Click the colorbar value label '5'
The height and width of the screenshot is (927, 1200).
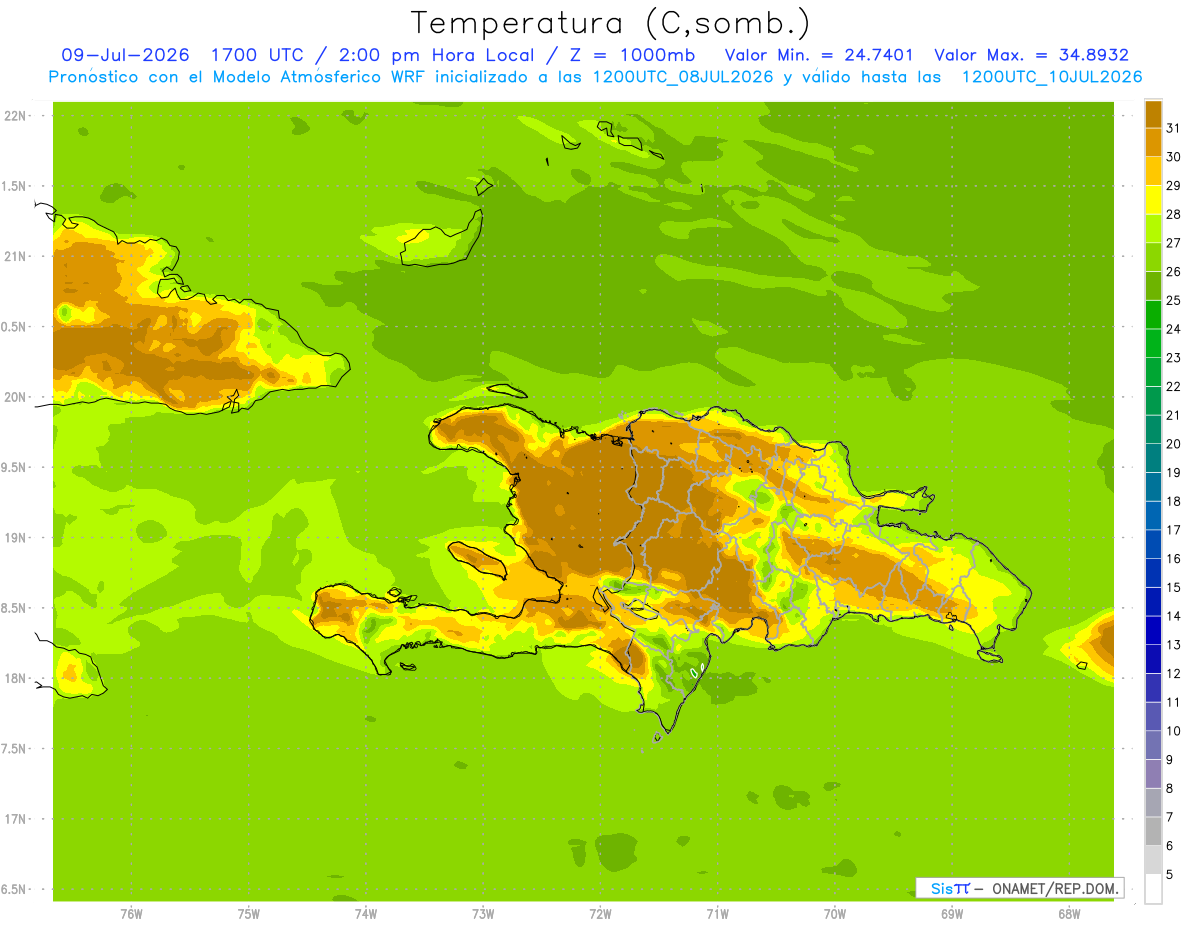[1170, 875]
